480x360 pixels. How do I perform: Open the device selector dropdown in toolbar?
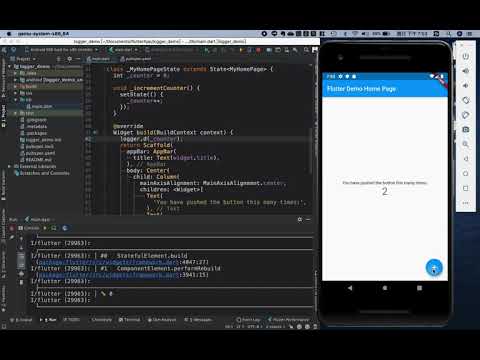(62, 50)
